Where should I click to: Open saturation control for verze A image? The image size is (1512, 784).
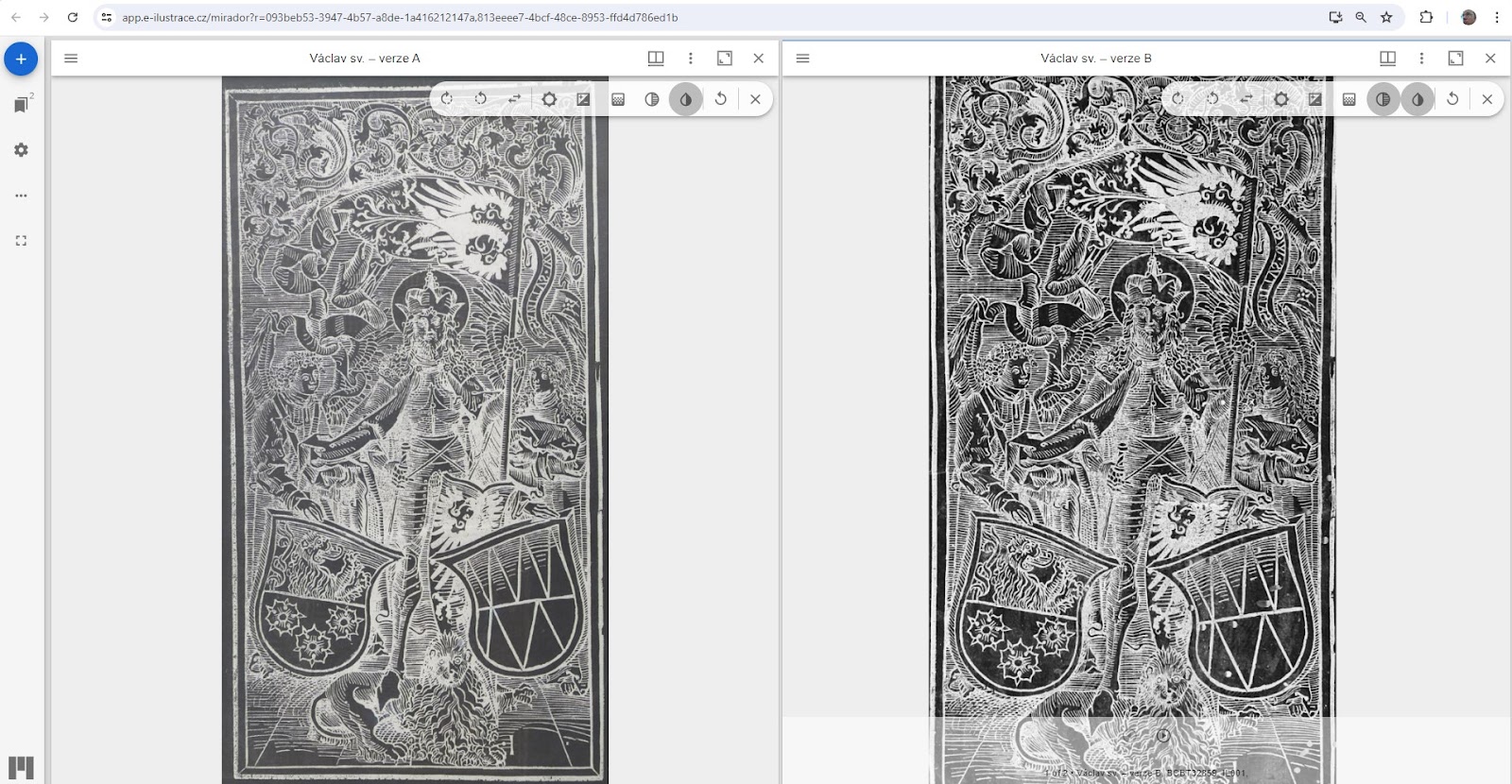(618, 98)
